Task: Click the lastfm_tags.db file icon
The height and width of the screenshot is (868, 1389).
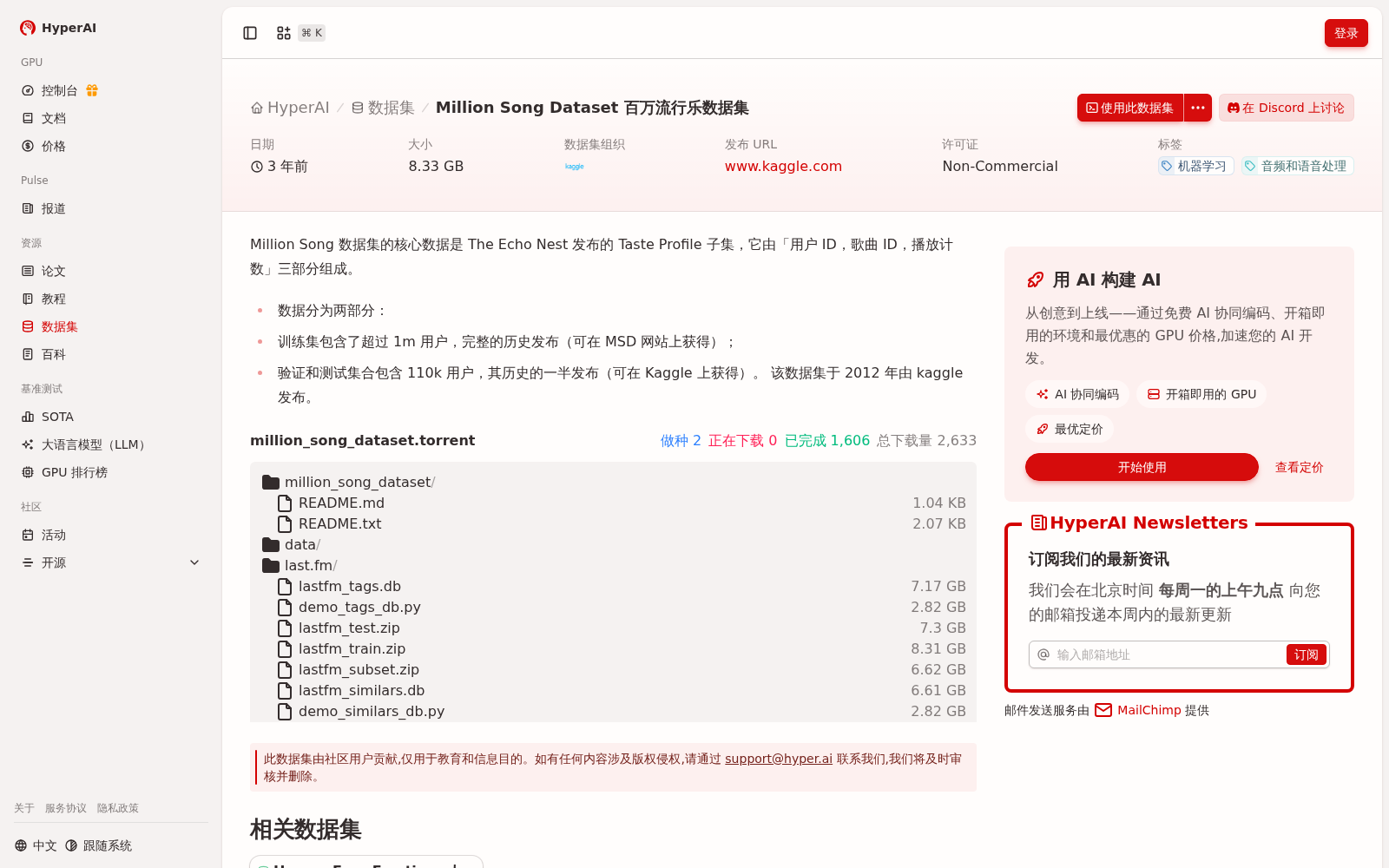Action: pos(285,587)
